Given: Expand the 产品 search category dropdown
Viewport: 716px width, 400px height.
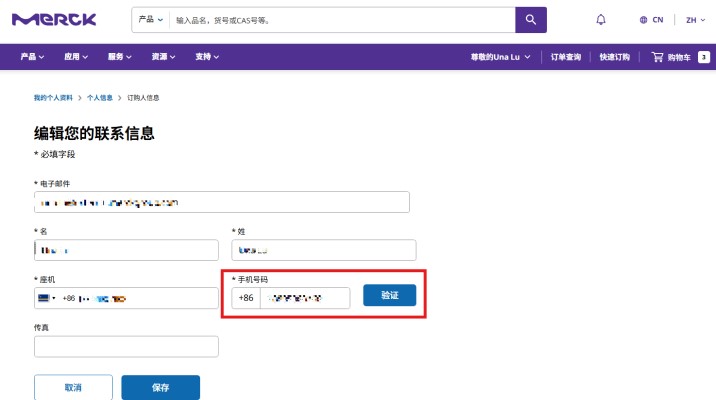Looking at the screenshot, I should tap(151, 19).
